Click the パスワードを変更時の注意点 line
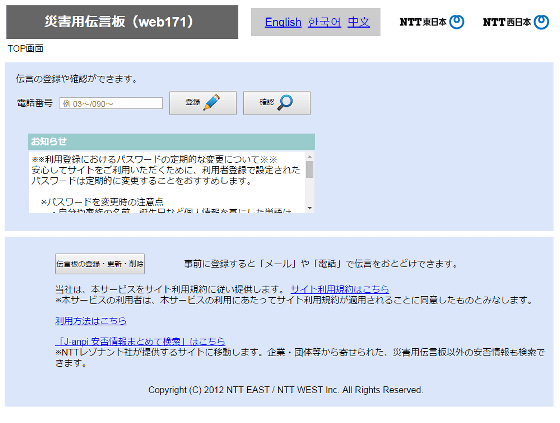560x423 pixels. click(x=102, y=202)
